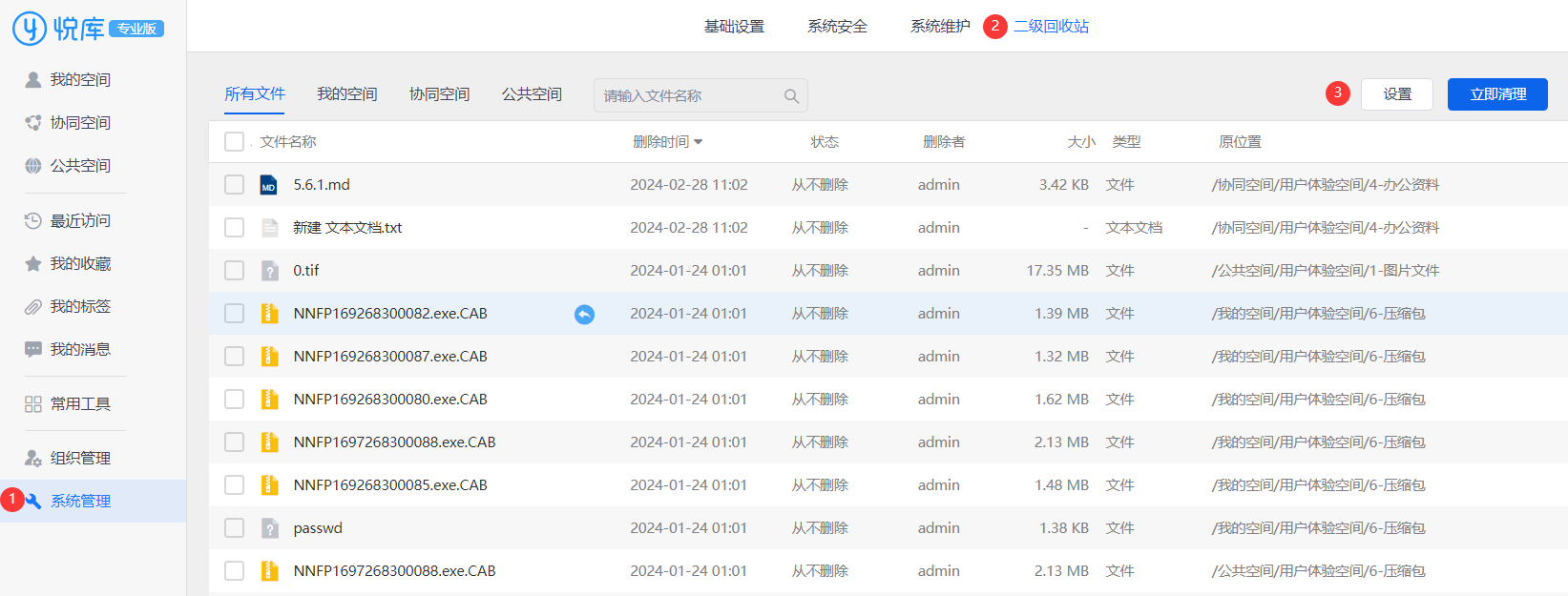Click the 常用工具 grid icon
The image size is (1568, 596).
pos(33,404)
